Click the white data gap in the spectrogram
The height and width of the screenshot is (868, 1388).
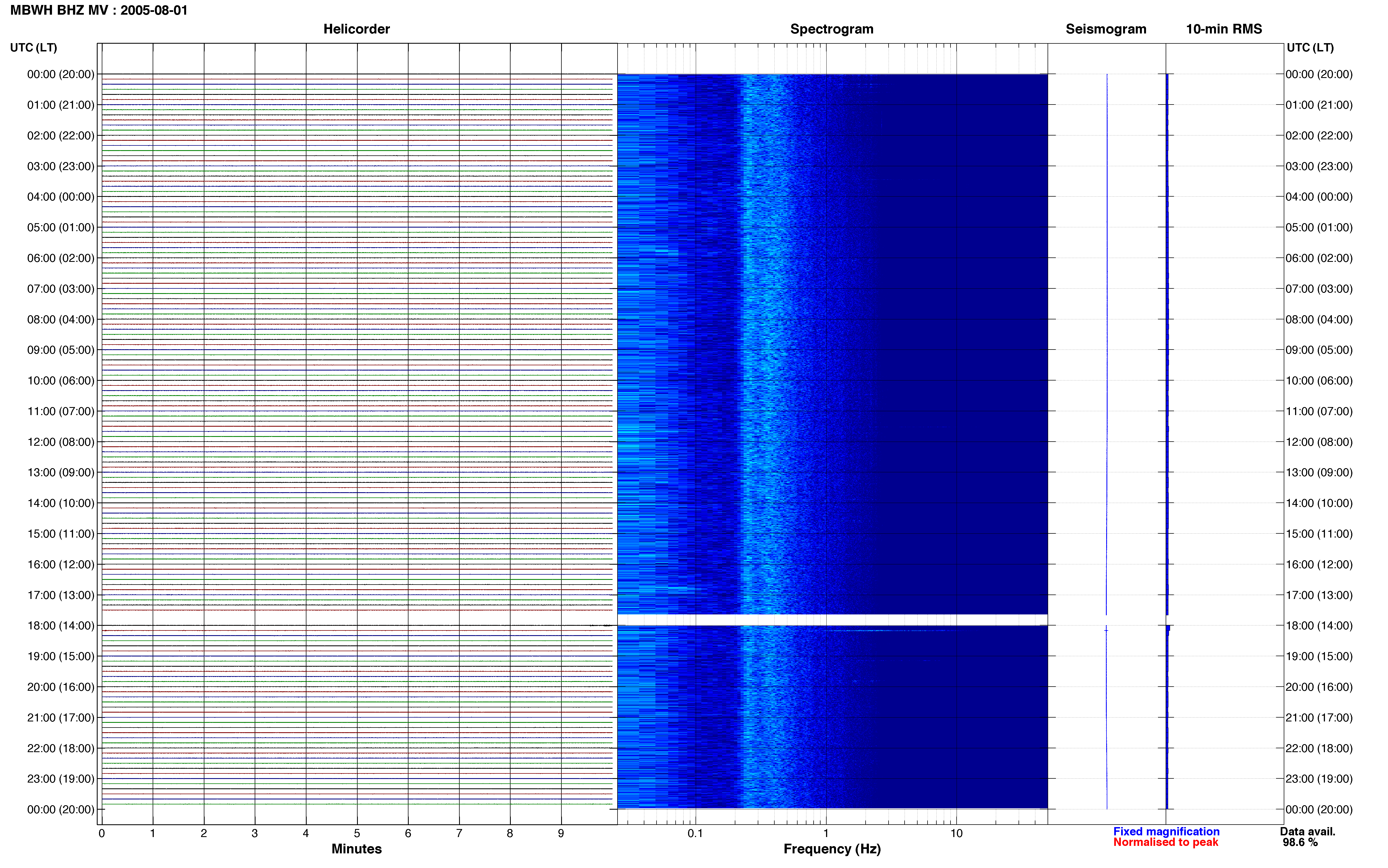coord(832,619)
